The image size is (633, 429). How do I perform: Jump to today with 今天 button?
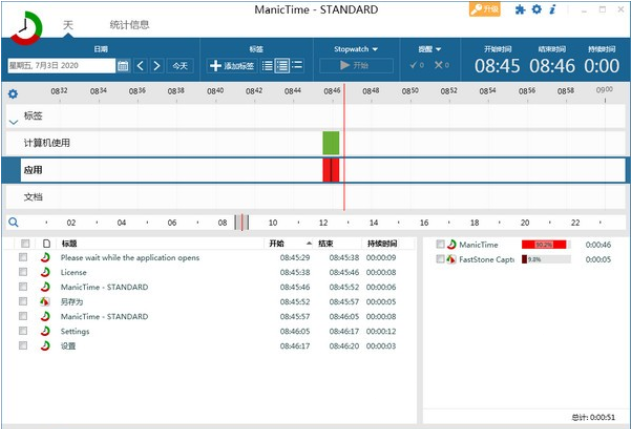tap(180, 65)
